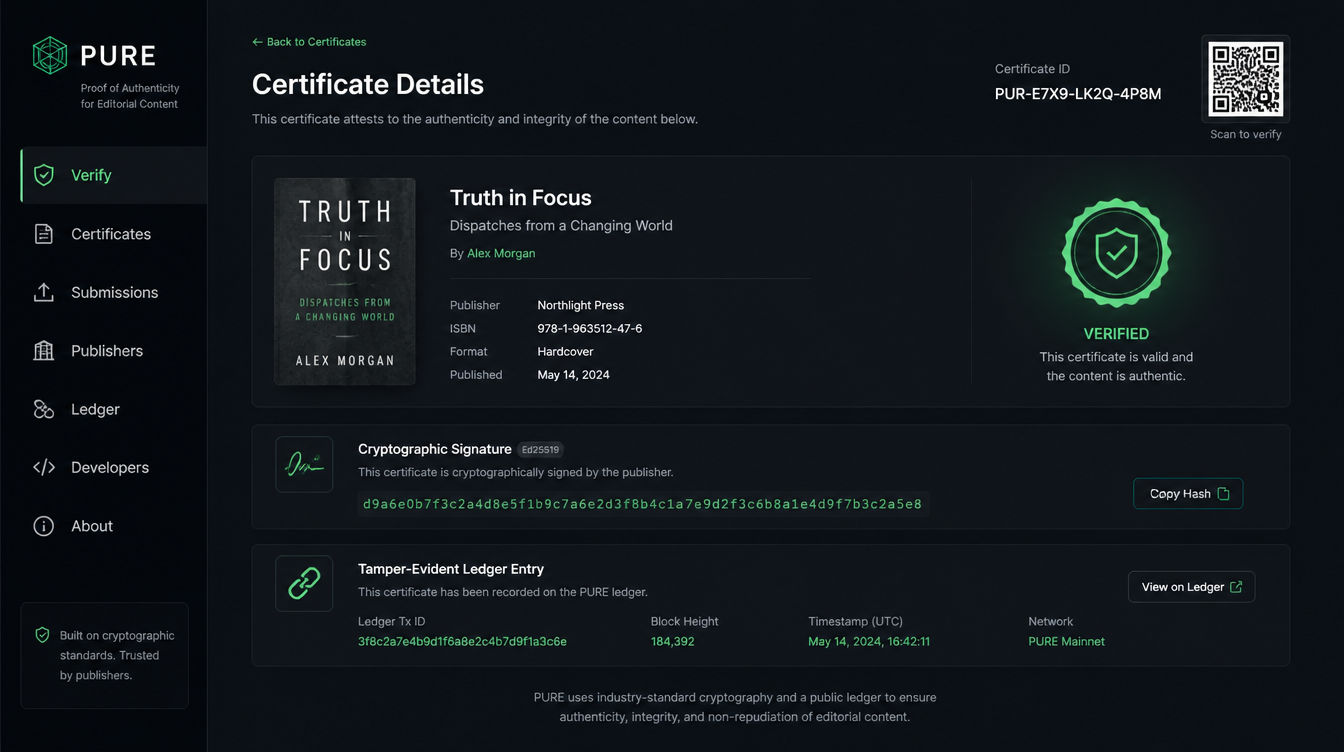This screenshot has height=752, width=1344.
Task: Click the copy icon in Copy Hash button
Action: [1223, 494]
